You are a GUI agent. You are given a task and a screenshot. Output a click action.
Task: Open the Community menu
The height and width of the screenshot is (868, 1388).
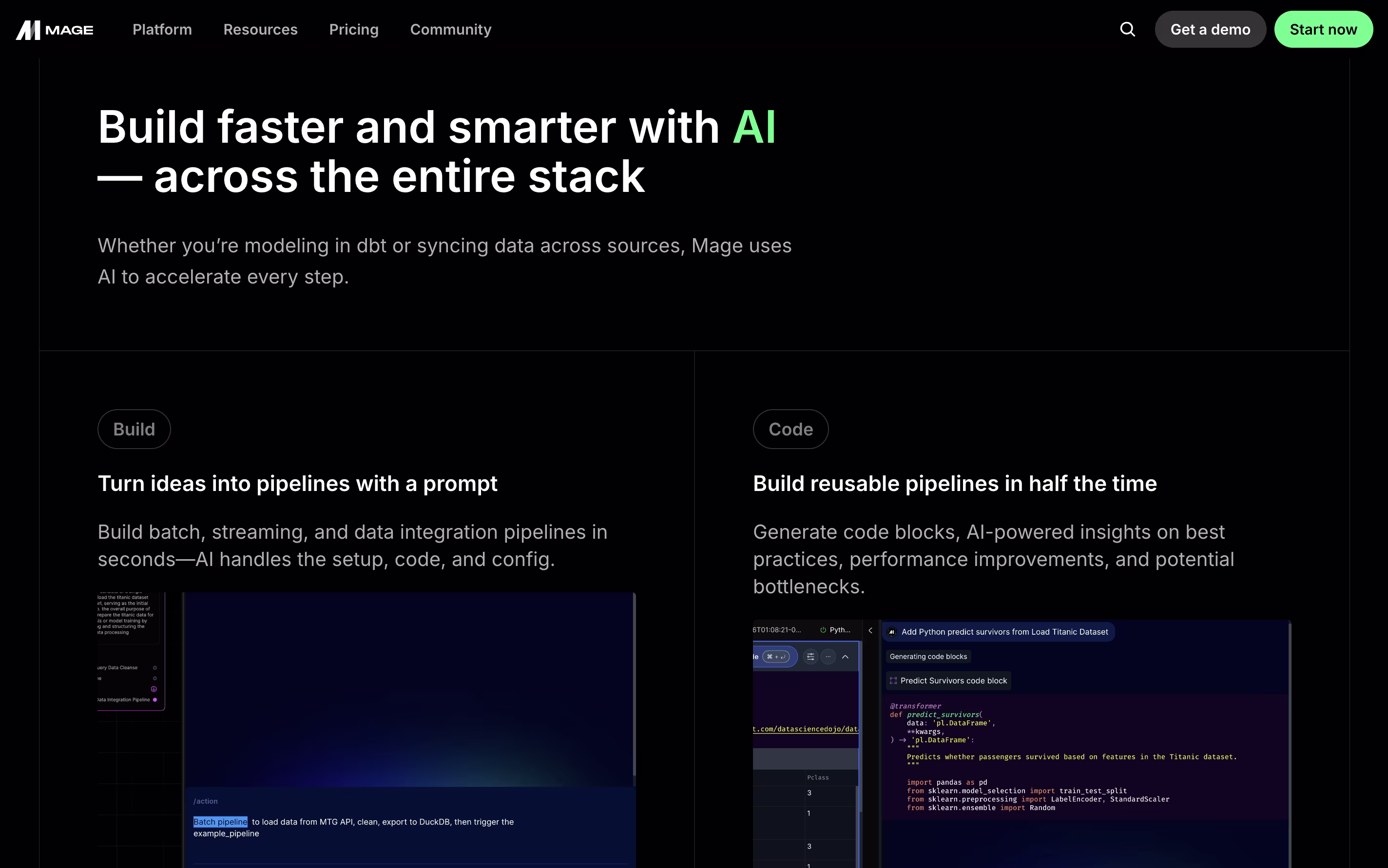(451, 29)
